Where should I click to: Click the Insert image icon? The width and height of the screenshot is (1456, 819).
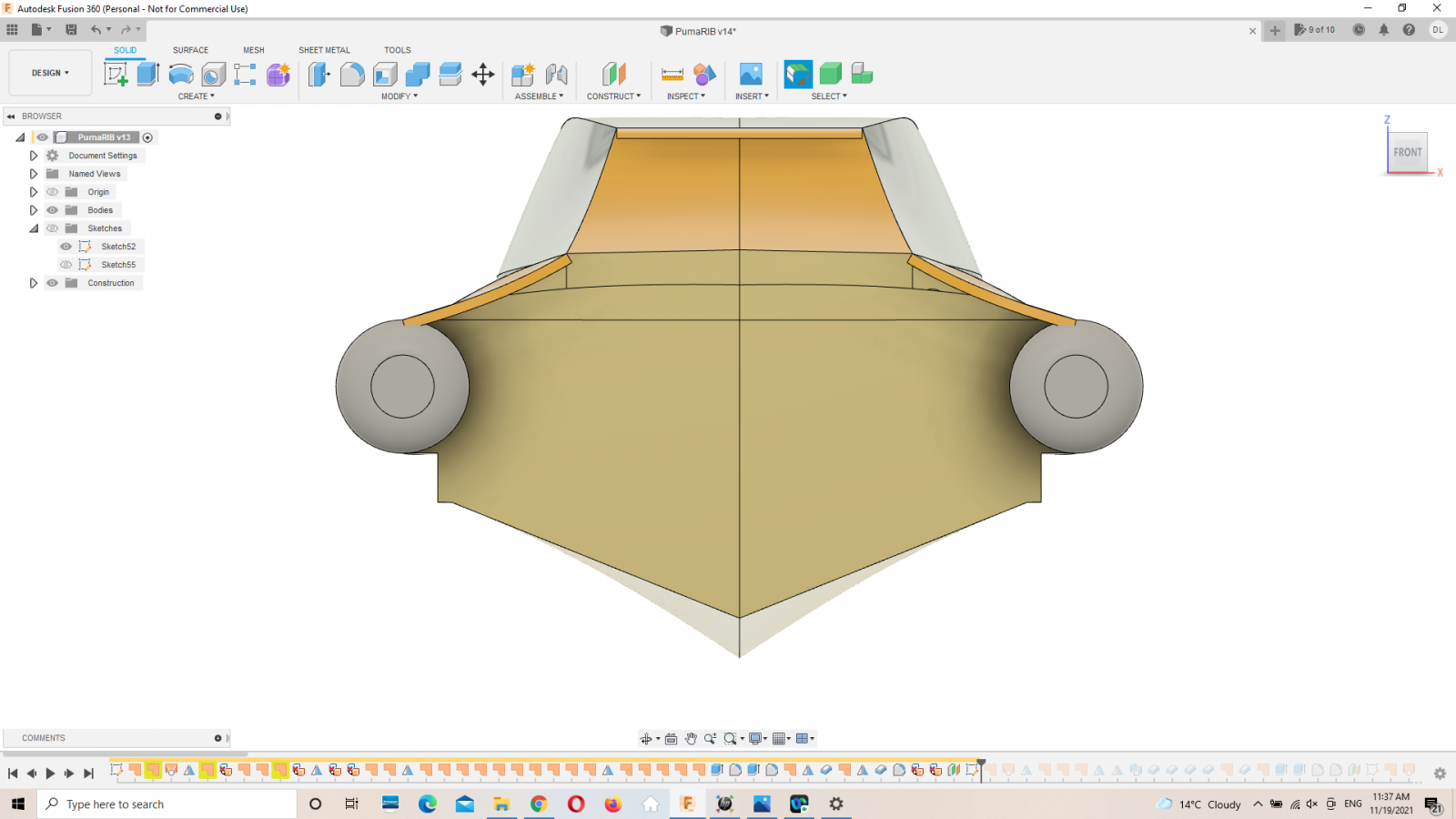click(x=751, y=75)
